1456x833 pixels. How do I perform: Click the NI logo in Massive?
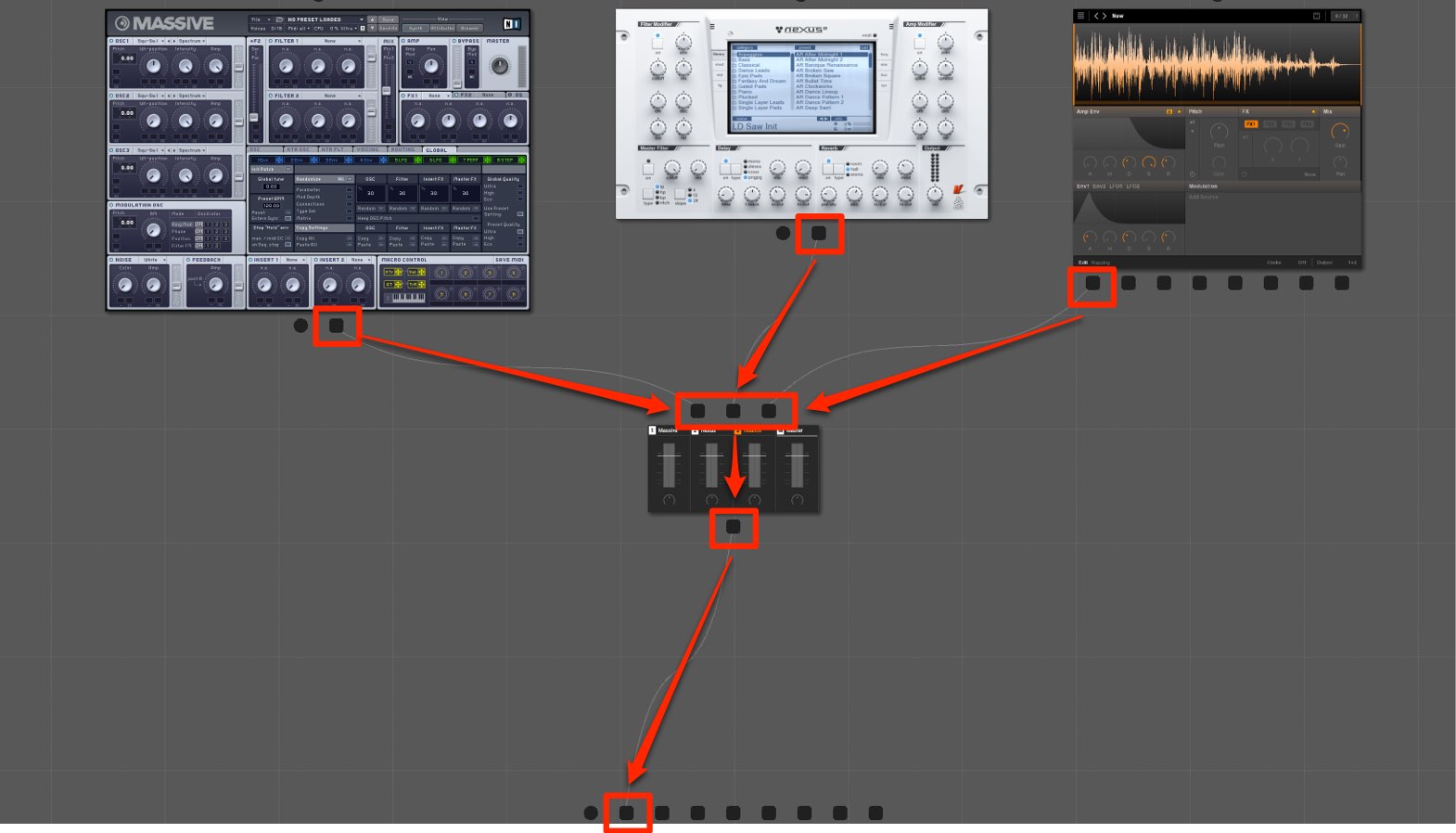[x=511, y=24]
